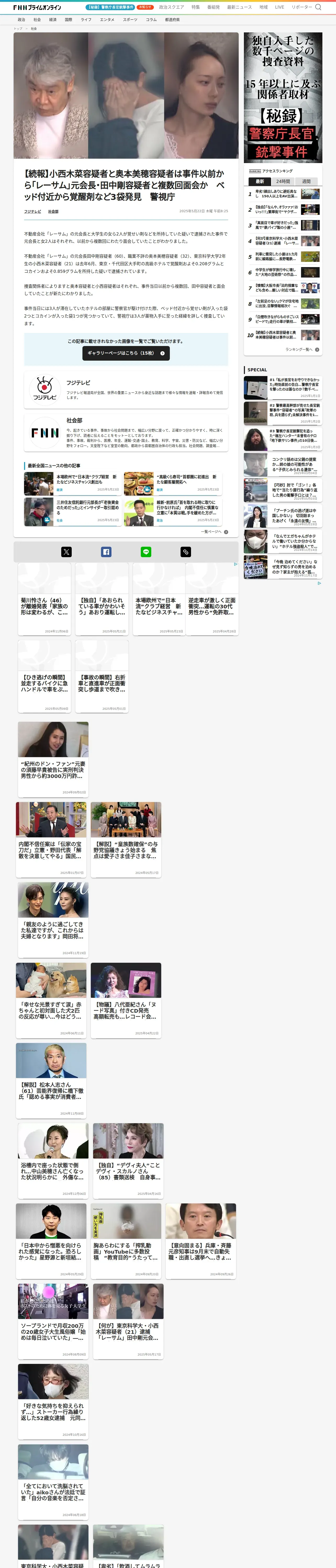The image size is (336, 1568).
Task: Open ソープランドで月収200万 card
Action: click(53, 1322)
